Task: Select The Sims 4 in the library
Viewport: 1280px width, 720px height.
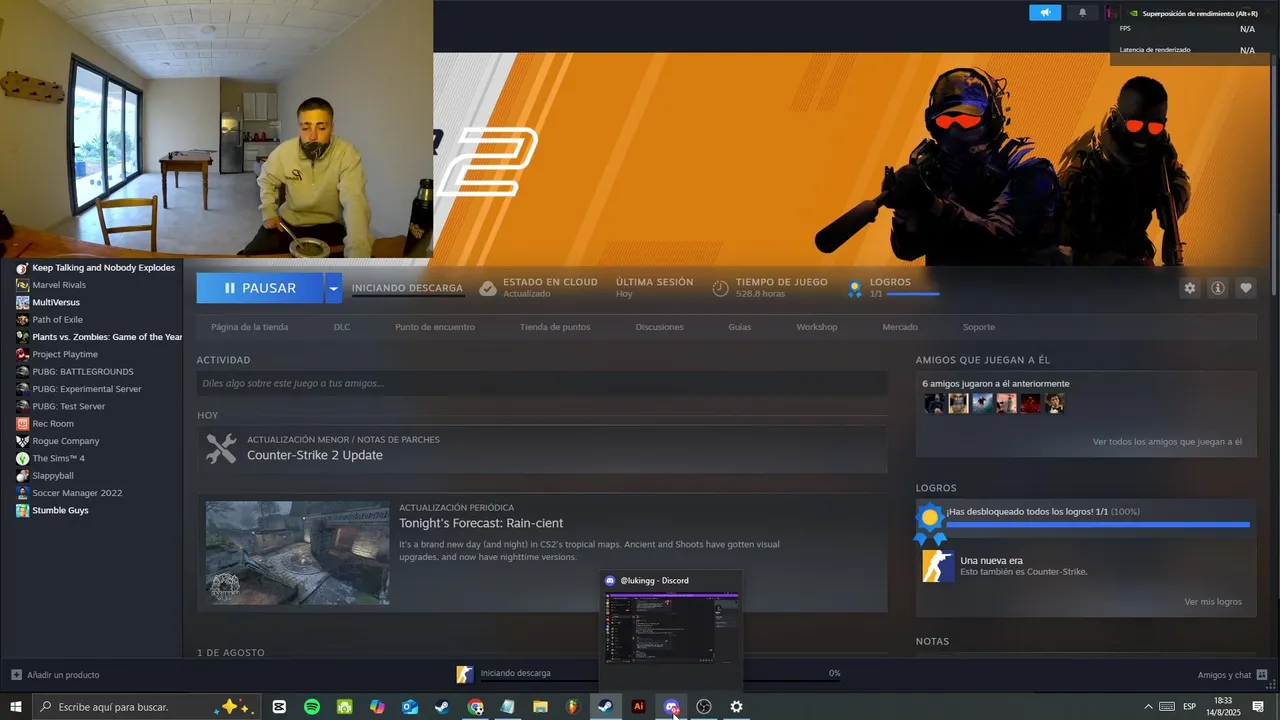Action: [x=58, y=458]
